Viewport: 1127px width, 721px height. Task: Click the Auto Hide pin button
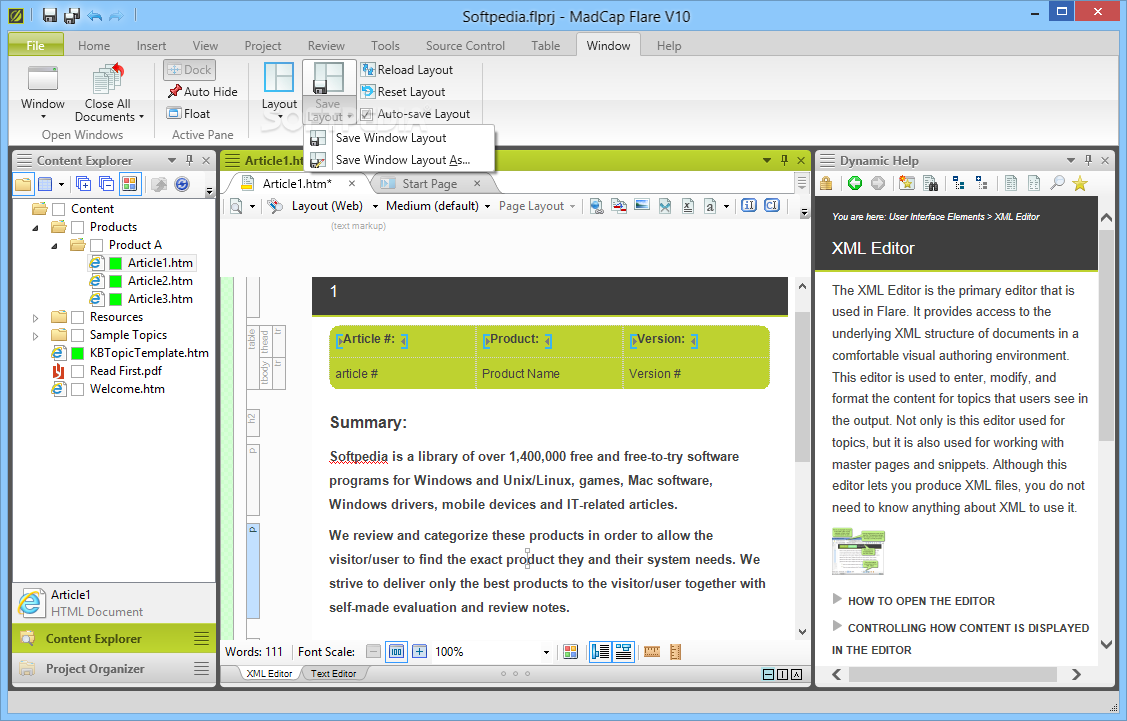pyautogui.click(x=202, y=91)
